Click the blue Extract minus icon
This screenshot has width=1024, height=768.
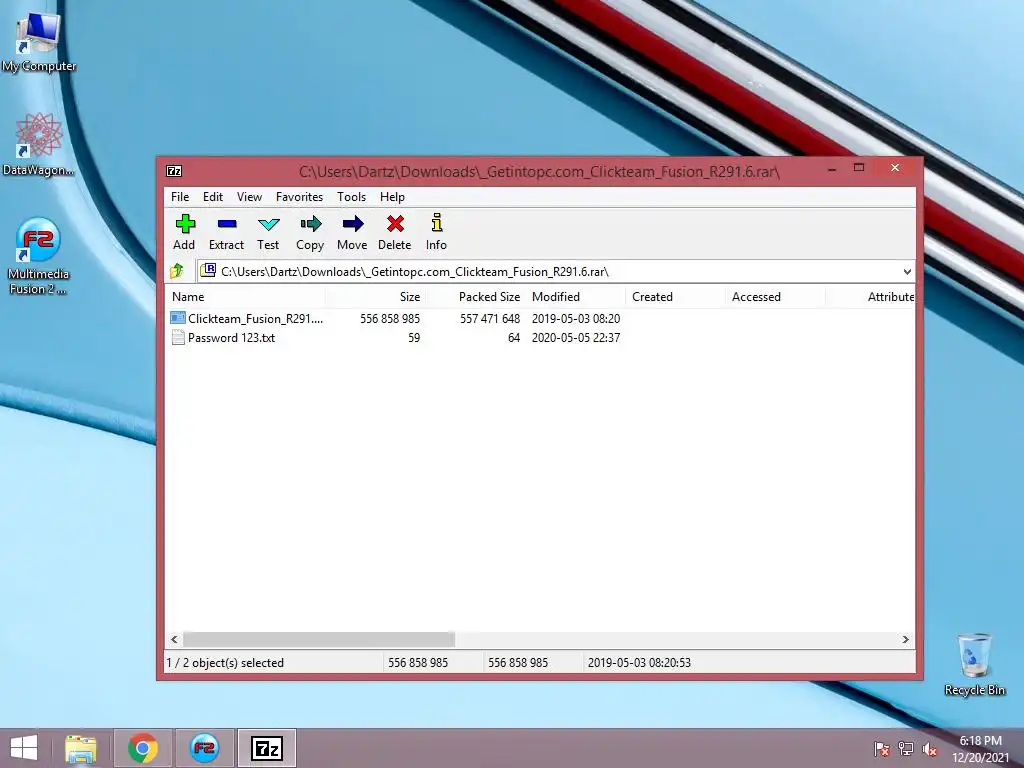227,224
